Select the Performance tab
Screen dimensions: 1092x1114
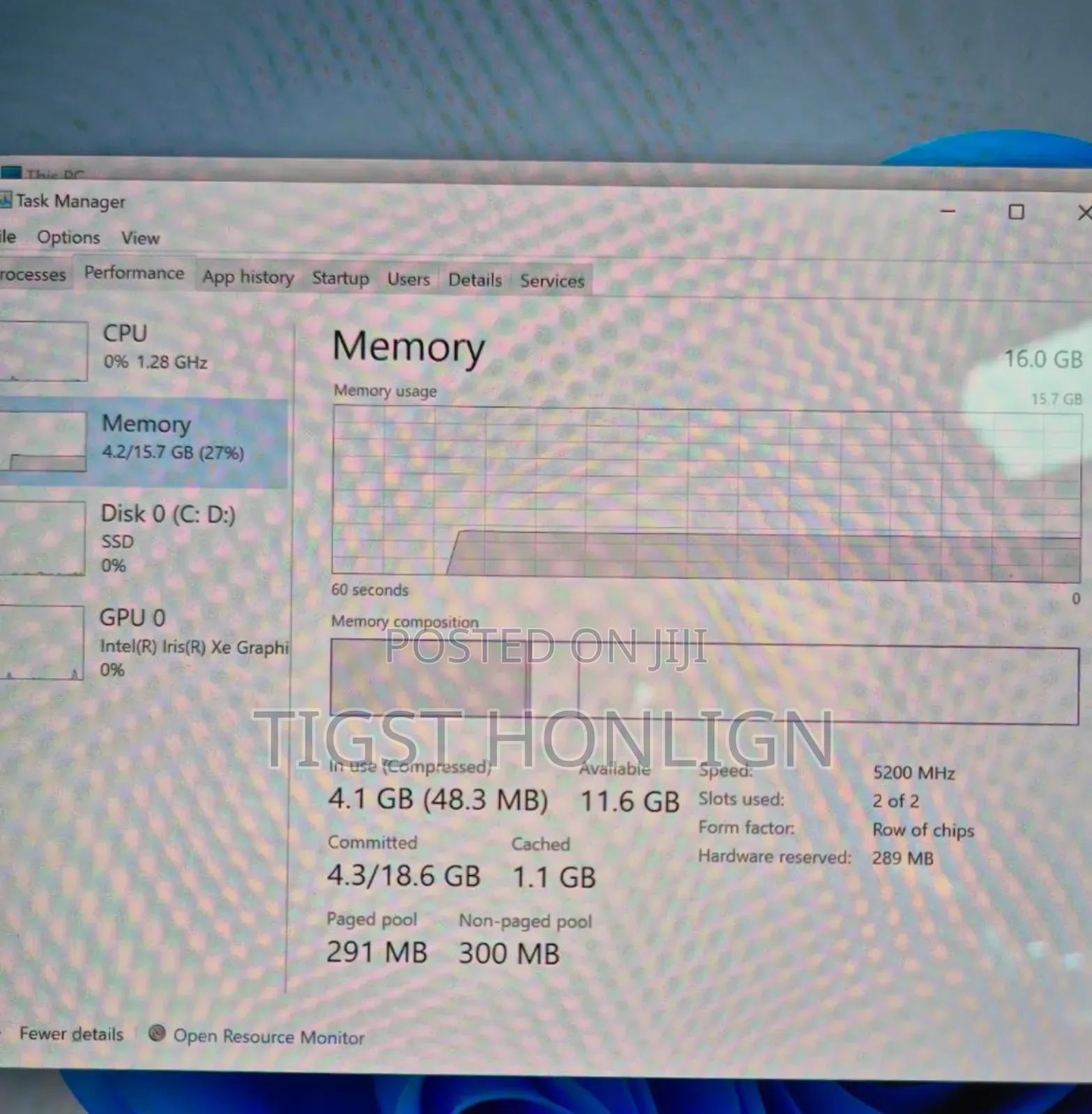click(x=134, y=273)
